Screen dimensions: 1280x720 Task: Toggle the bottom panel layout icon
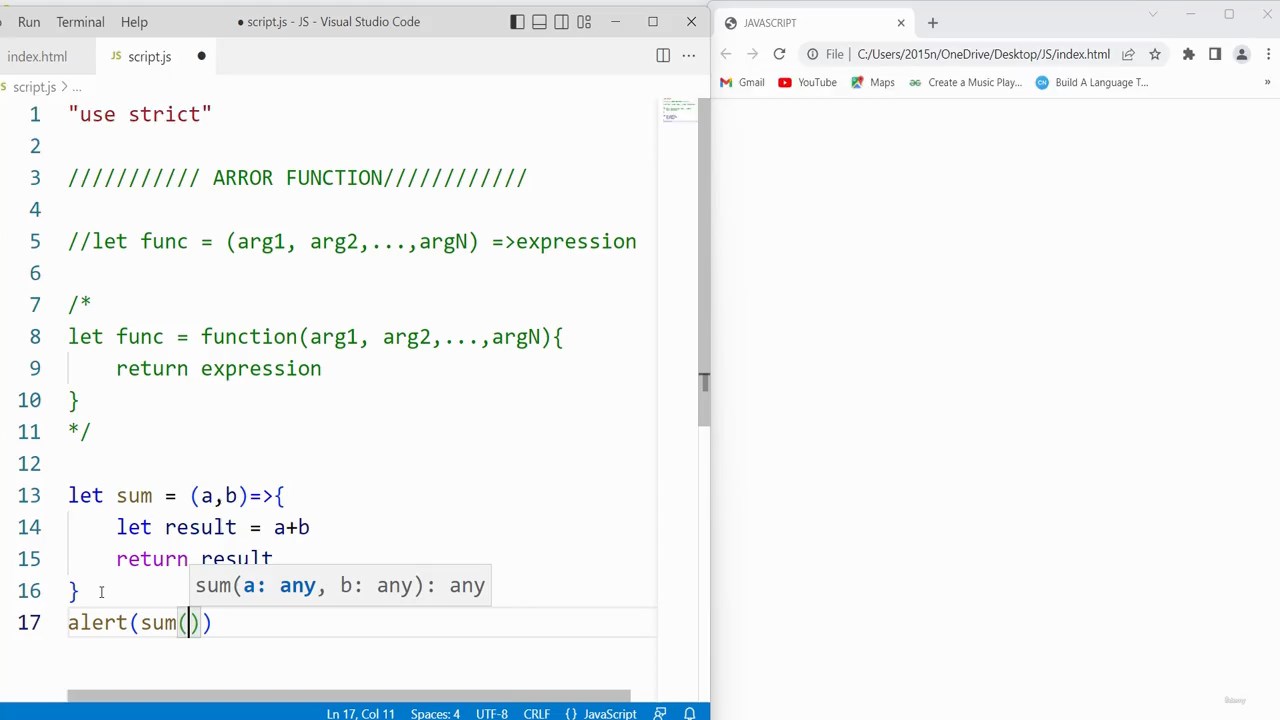pyautogui.click(x=539, y=22)
